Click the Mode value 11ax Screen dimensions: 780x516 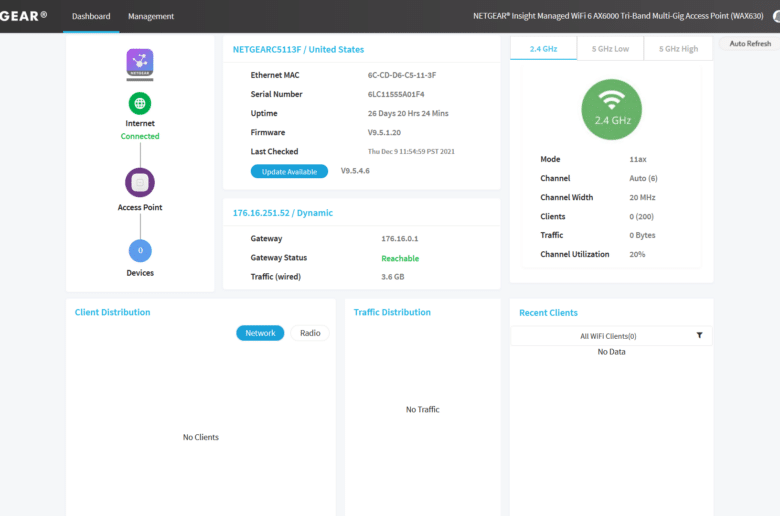click(x=638, y=159)
